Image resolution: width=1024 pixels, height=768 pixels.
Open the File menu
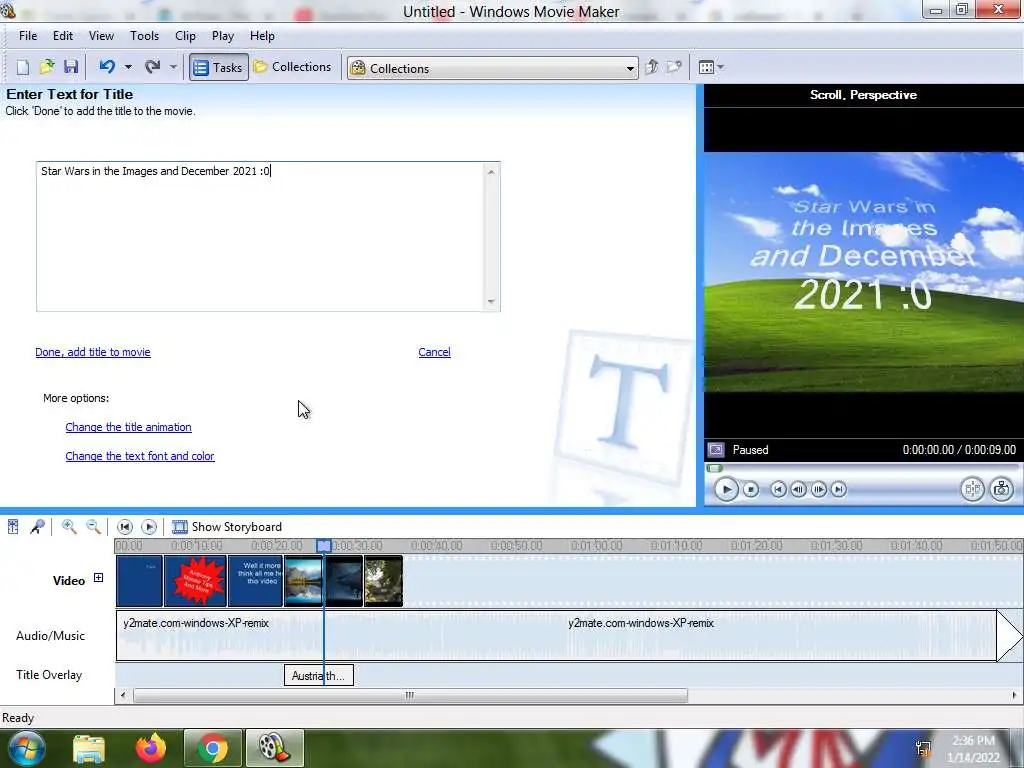(x=27, y=36)
